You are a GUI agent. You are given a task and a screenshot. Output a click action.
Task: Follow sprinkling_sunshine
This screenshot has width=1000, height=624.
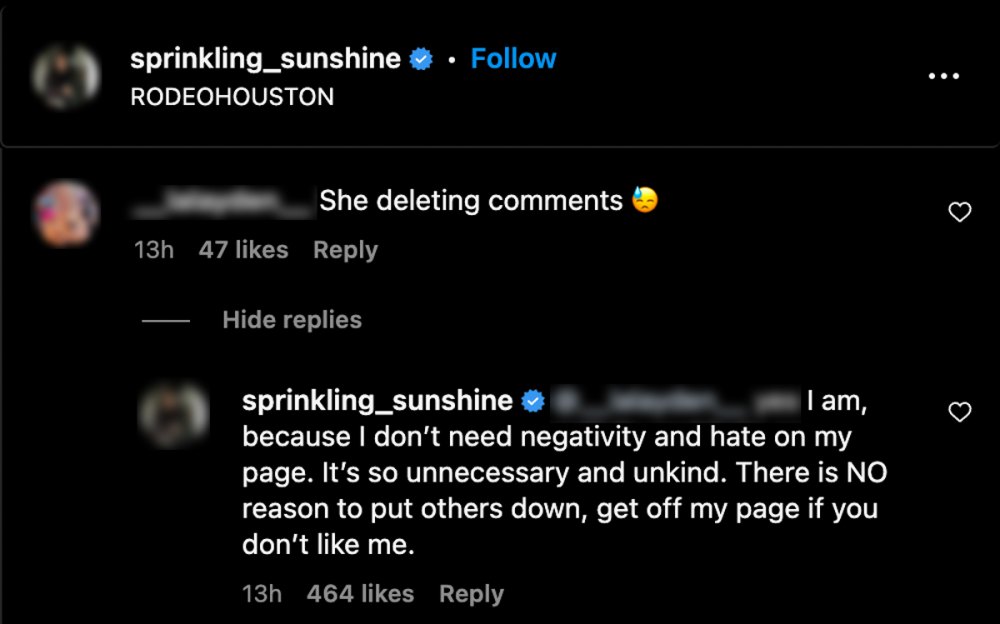point(513,58)
